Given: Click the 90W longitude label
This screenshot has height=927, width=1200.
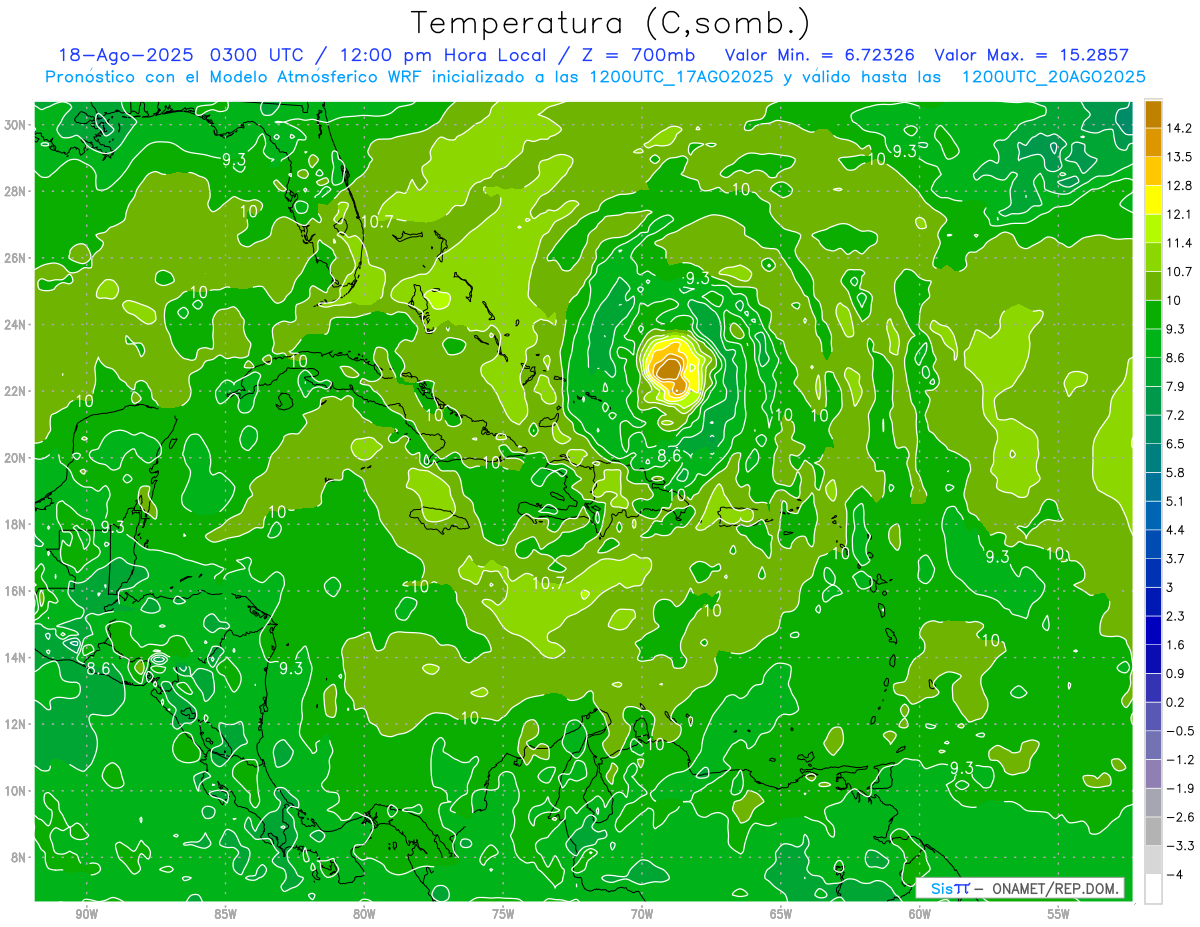Looking at the screenshot, I should pyautogui.click(x=86, y=914).
